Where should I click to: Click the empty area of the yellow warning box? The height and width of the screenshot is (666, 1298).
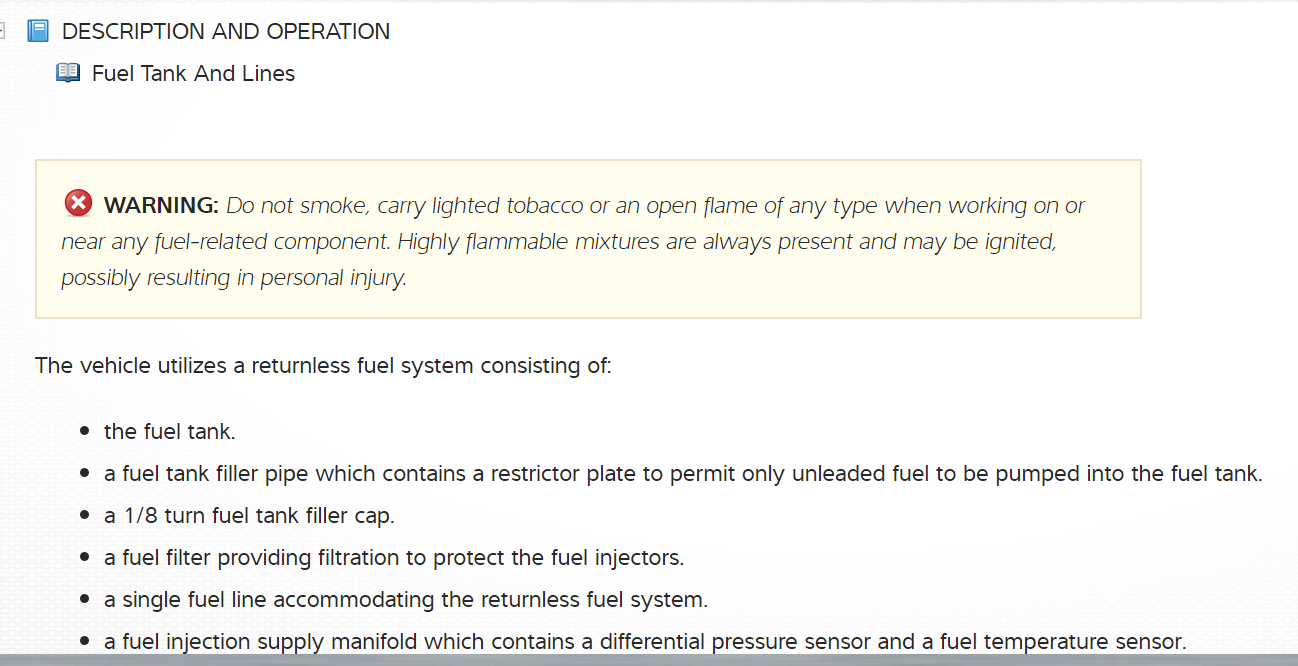pyautogui.click(x=800, y=290)
